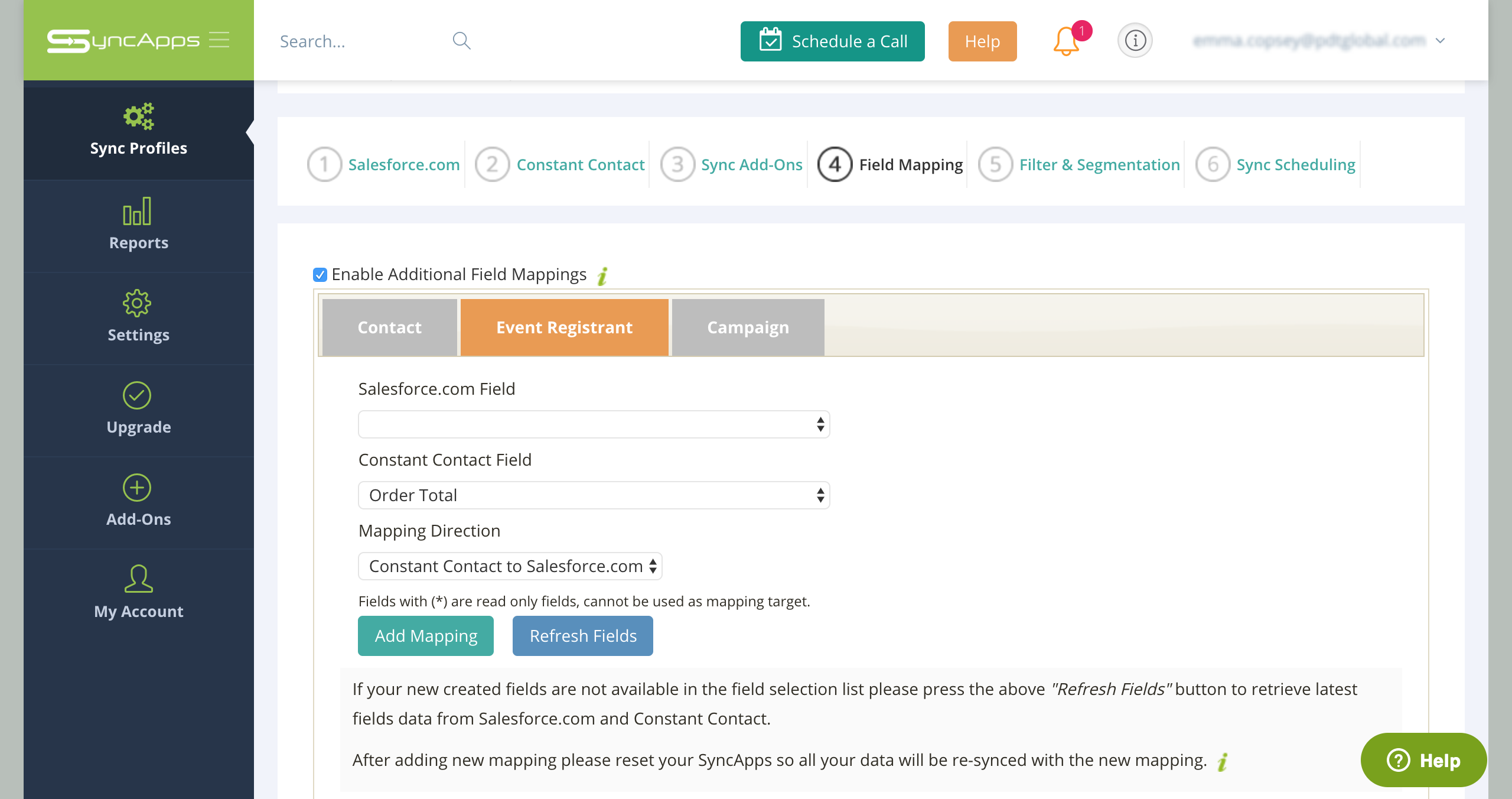Click the Upgrade checkmark icon

(137, 395)
